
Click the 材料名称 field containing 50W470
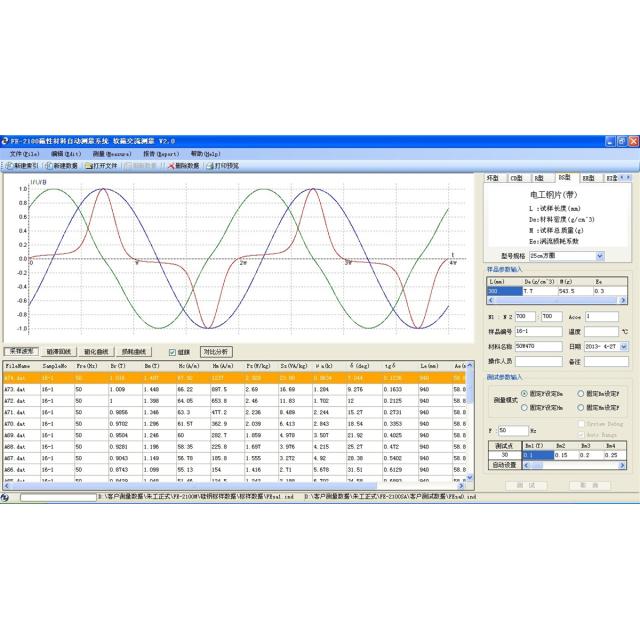[538, 347]
